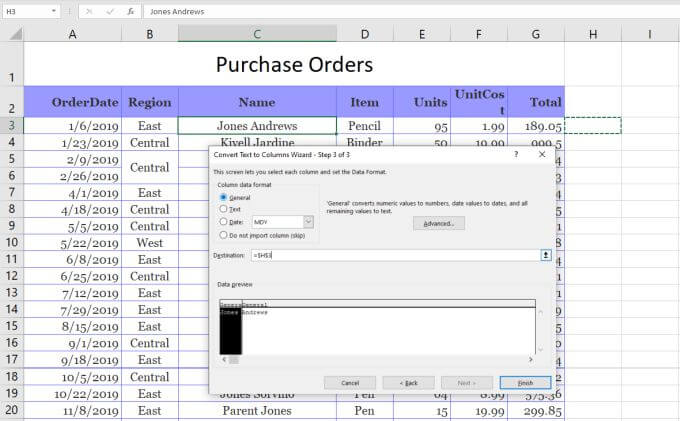680x421 pixels.
Task: Click the wizard Help question mark
Action: 516,155
